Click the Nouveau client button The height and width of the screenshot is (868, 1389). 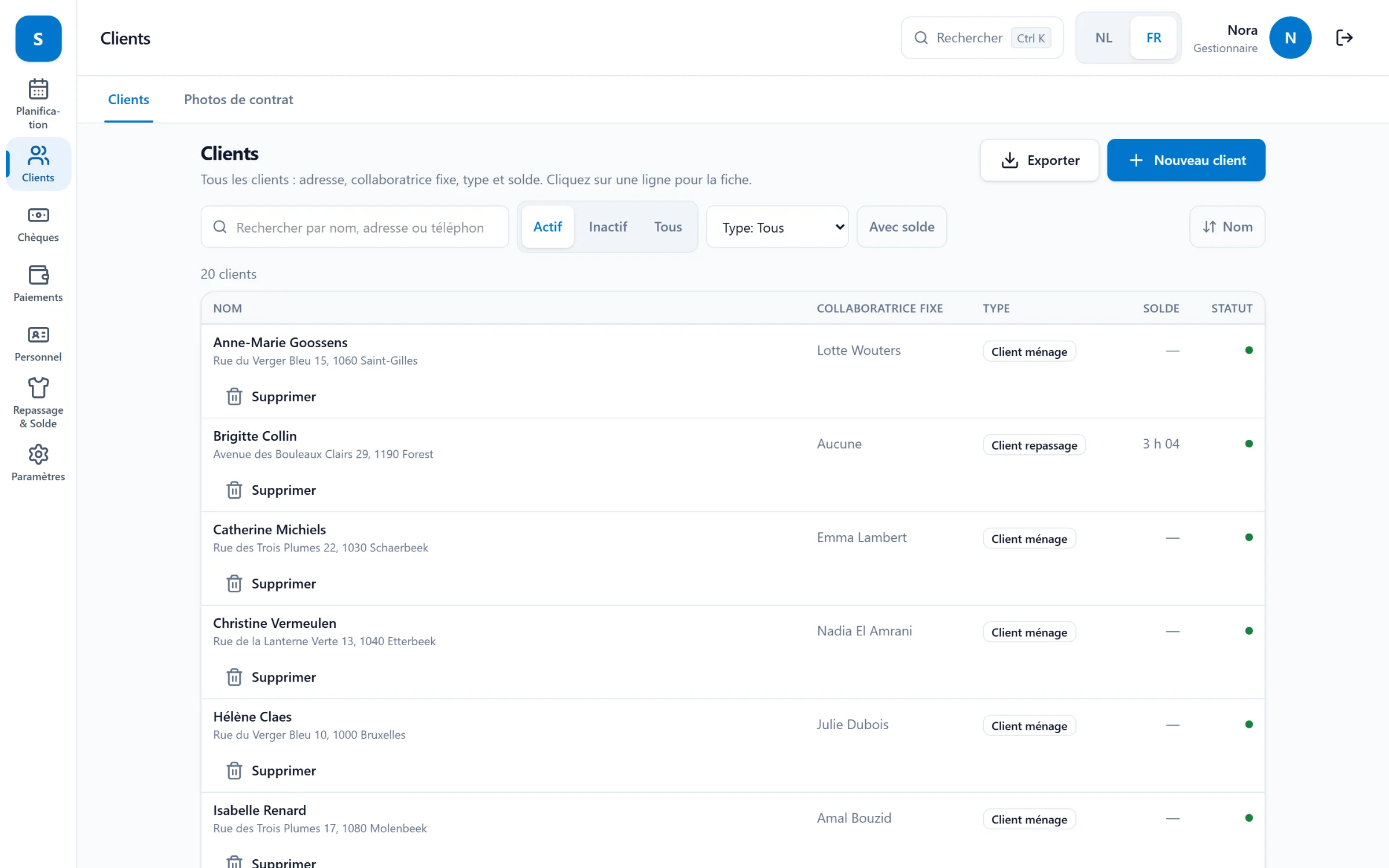[1186, 160]
